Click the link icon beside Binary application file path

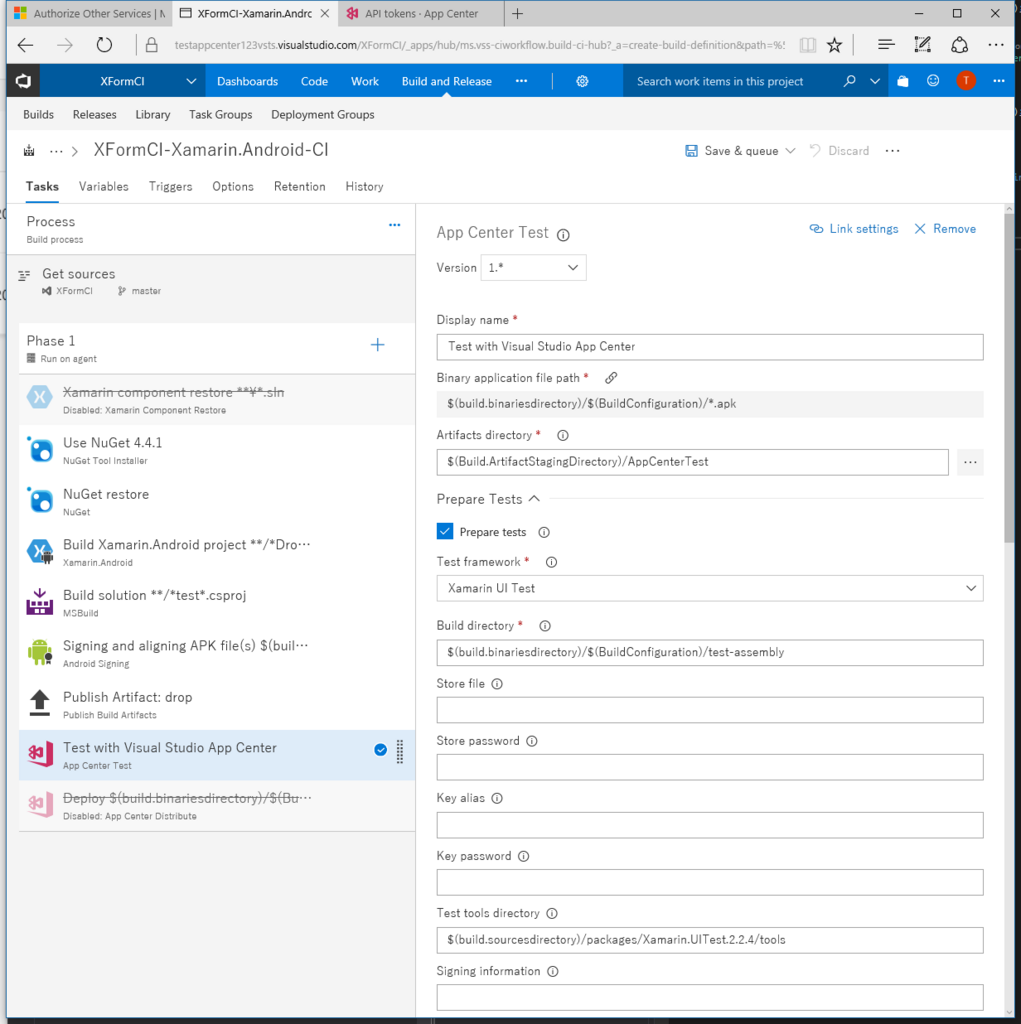click(611, 377)
